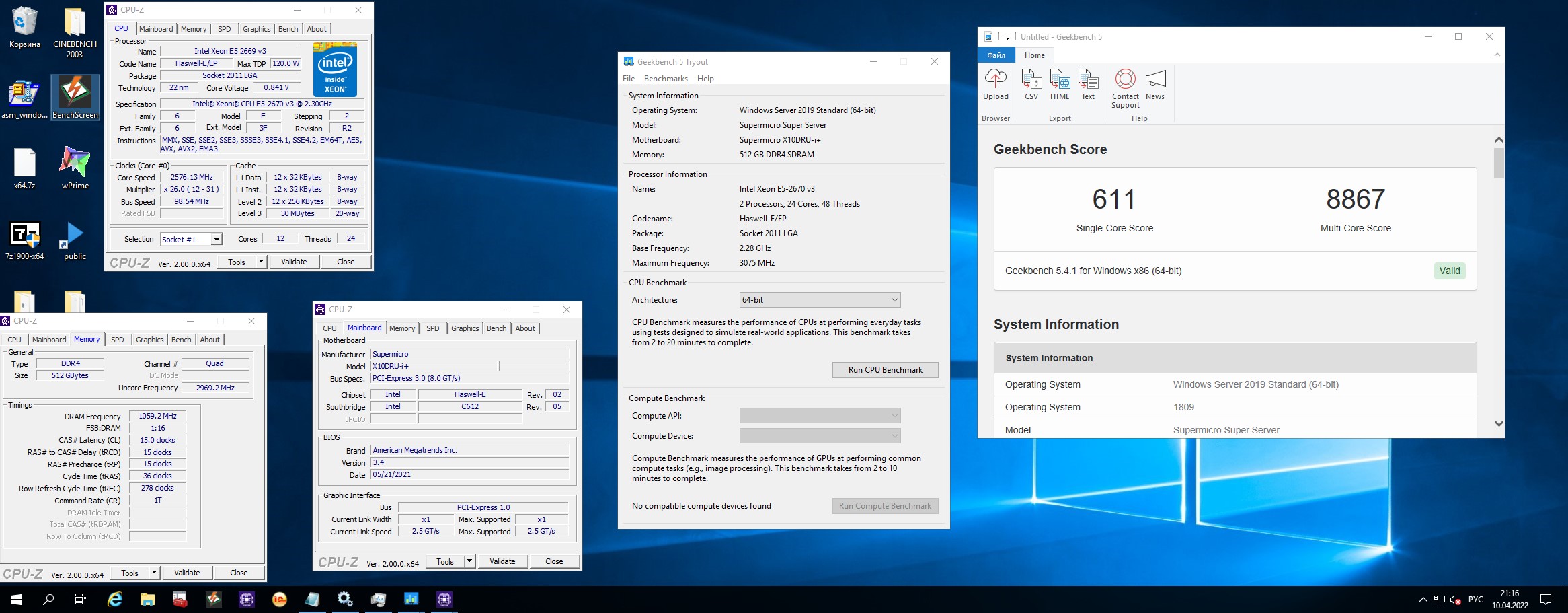Viewport: 1568px width, 613px height.
Task: Click the Valid badge in Geekbench Score
Action: pyautogui.click(x=1449, y=271)
